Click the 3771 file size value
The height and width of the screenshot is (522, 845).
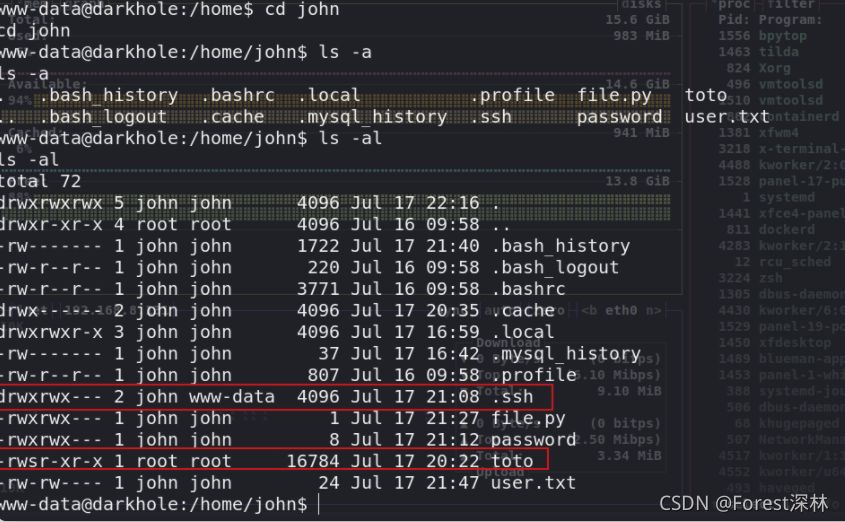[x=318, y=289]
